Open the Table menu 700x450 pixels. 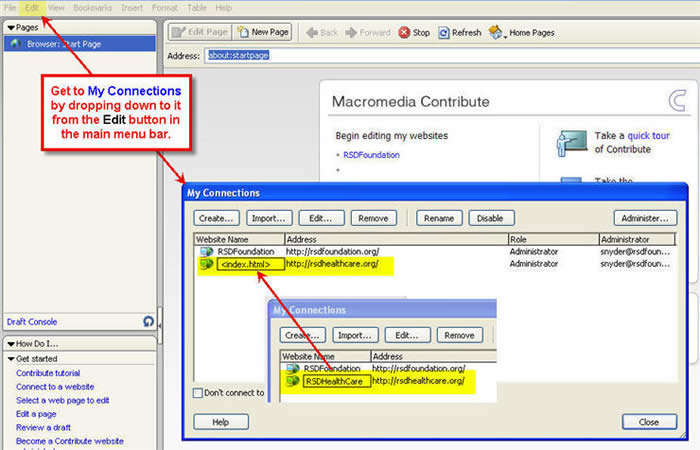197,8
